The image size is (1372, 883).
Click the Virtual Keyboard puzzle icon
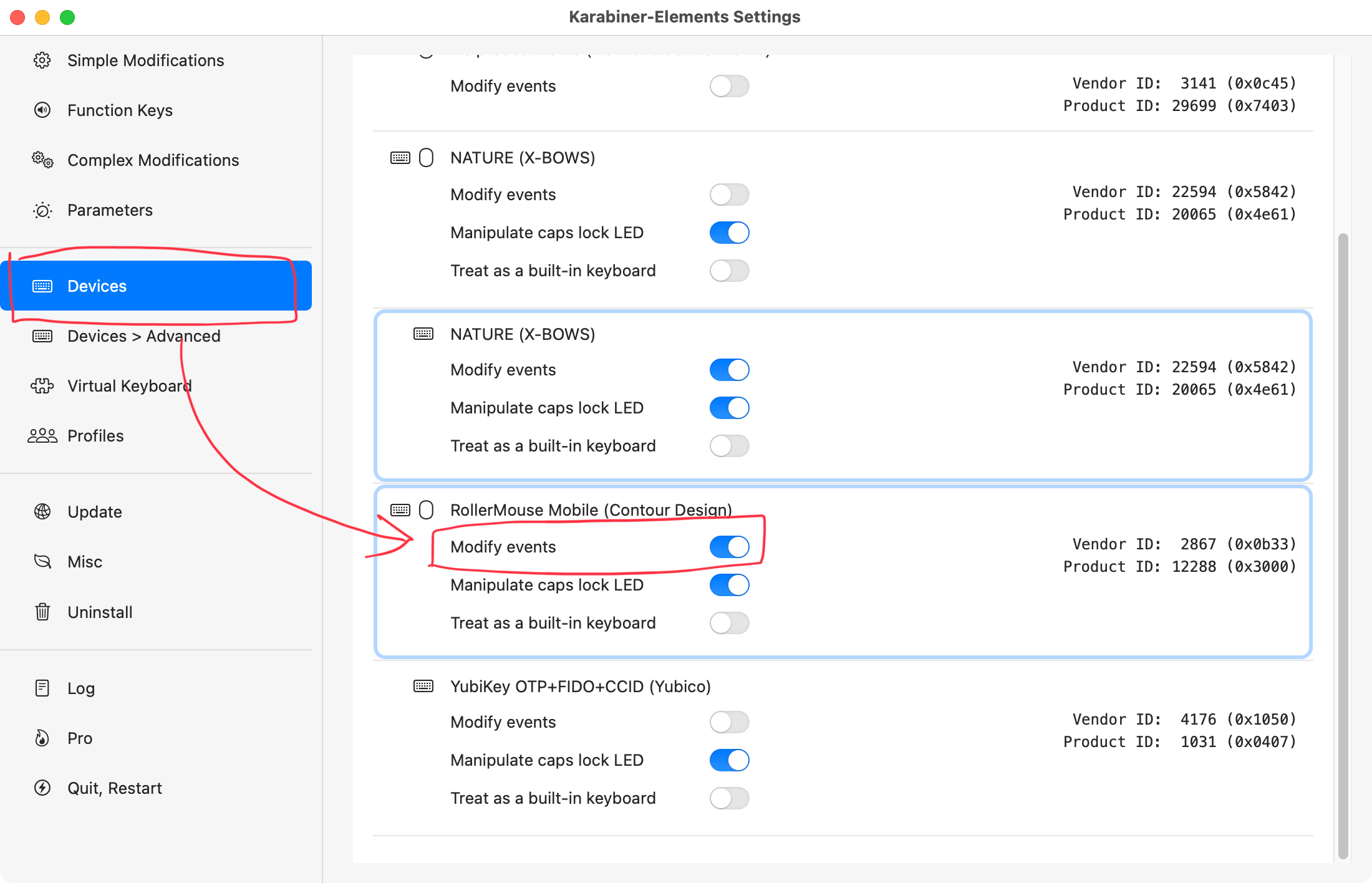[x=42, y=386]
